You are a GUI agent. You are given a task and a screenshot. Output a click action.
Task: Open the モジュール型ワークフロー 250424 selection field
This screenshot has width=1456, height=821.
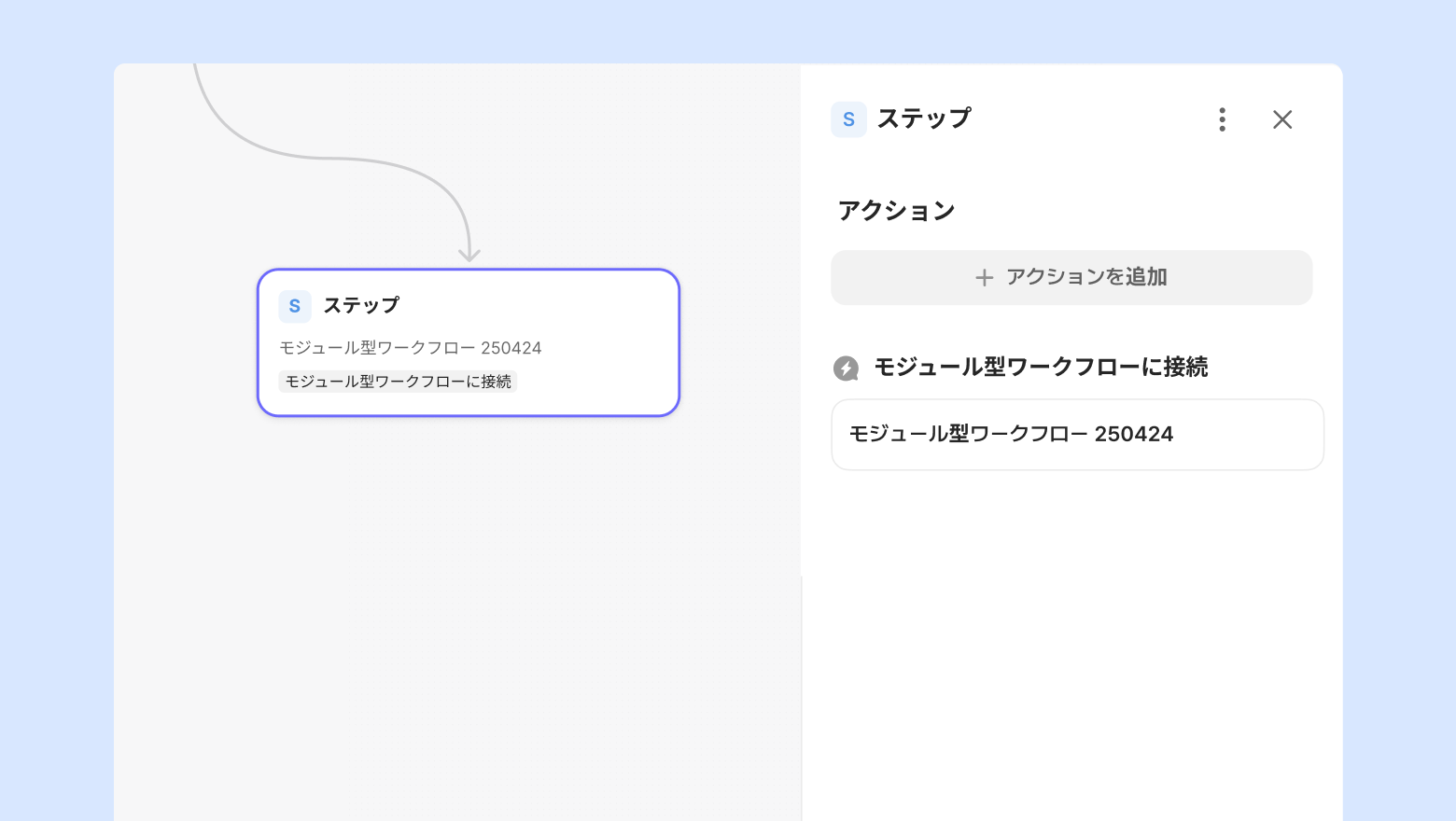1077,435
